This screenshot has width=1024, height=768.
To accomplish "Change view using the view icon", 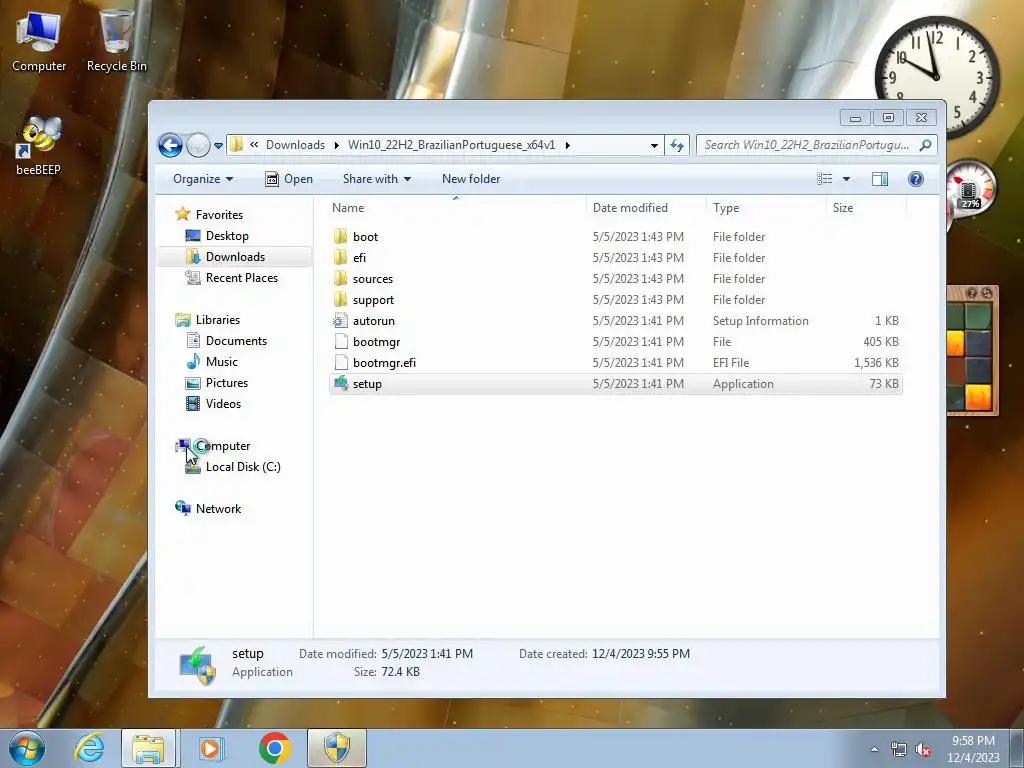I will tap(825, 179).
